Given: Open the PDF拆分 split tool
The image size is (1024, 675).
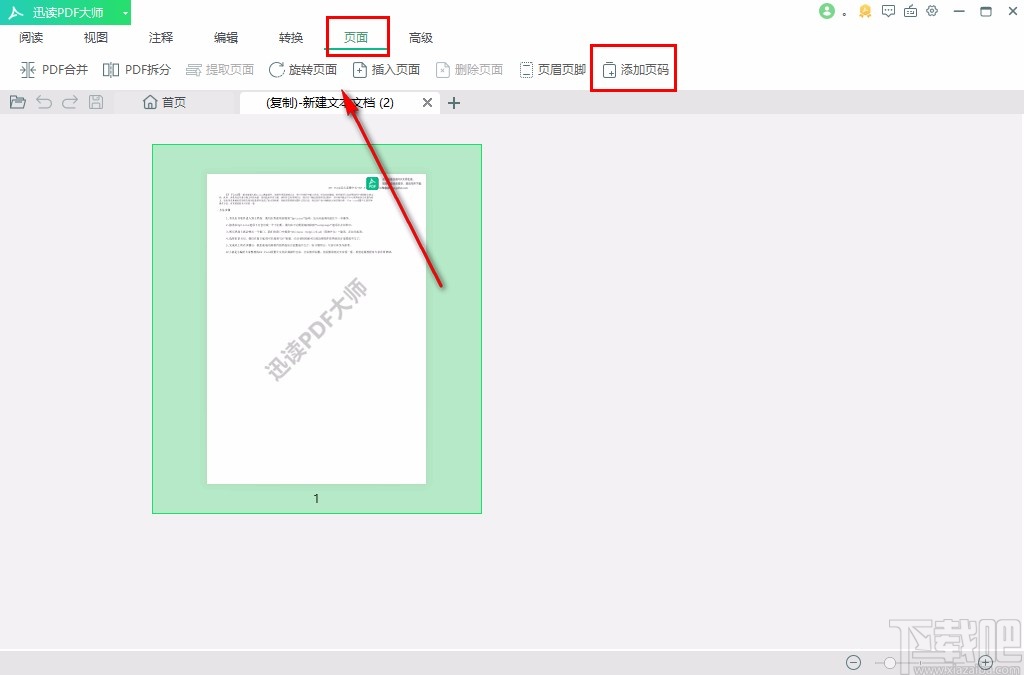Looking at the screenshot, I should coord(136,69).
